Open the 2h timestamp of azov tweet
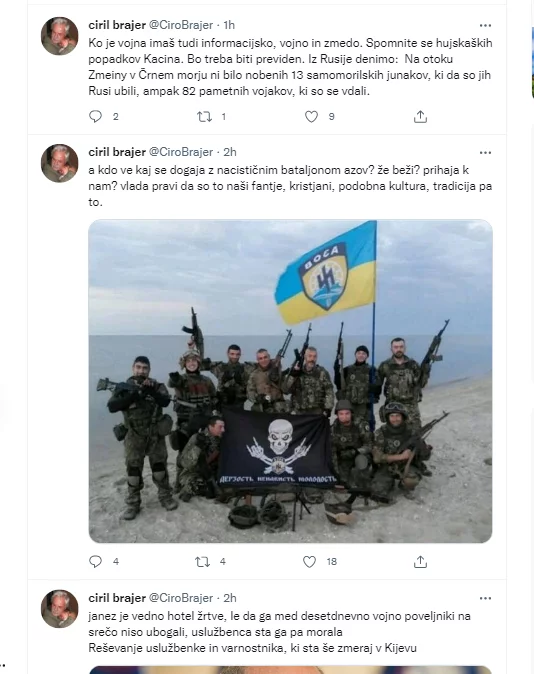Image resolution: width=534 pixels, height=674 pixels. (230, 152)
